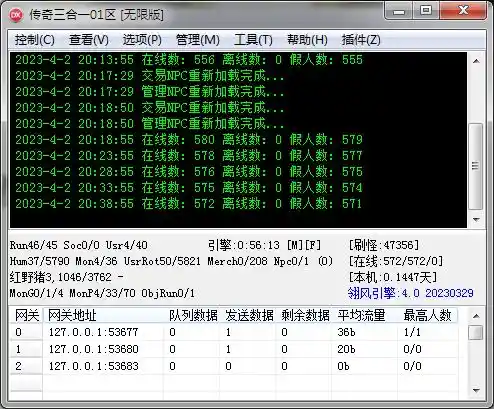494x409 pixels.
Task: Select gateway address 127.0.0.1:53677
Action: pyautogui.click(x=94, y=332)
